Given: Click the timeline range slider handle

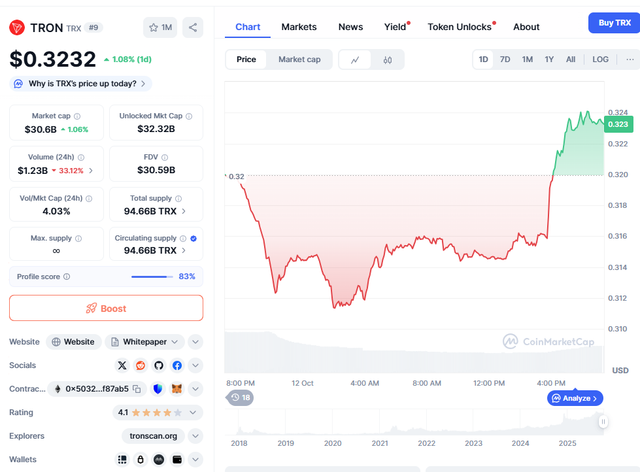Looking at the screenshot, I should click(x=603, y=422).
